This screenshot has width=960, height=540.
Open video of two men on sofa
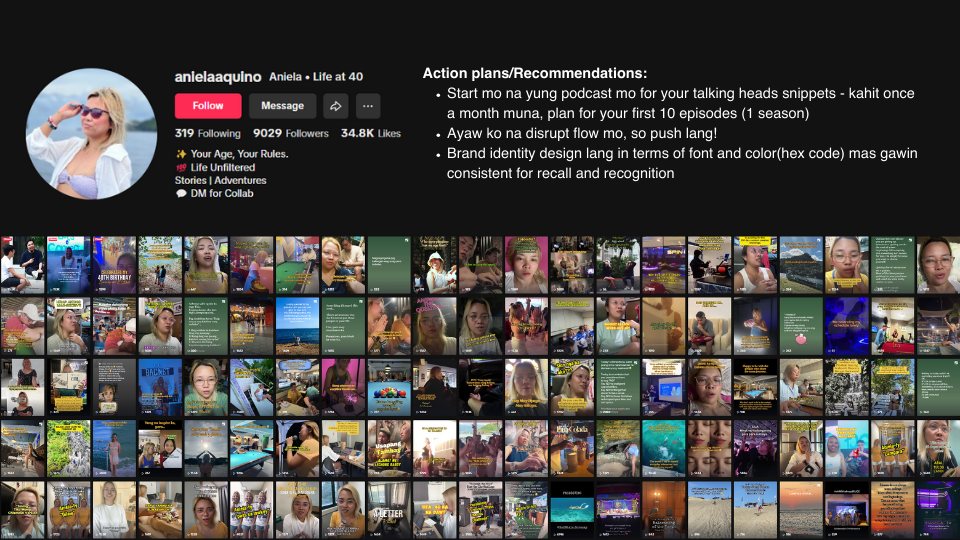(22, 265)
